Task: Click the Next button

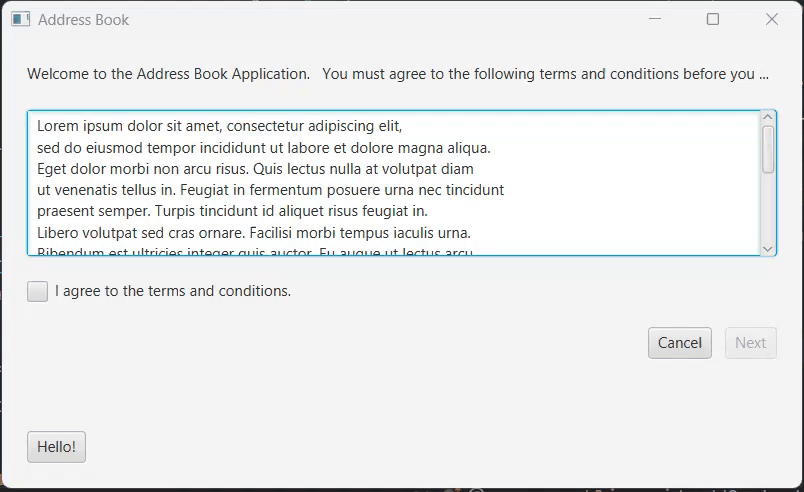Action: (x=750, y=343)
